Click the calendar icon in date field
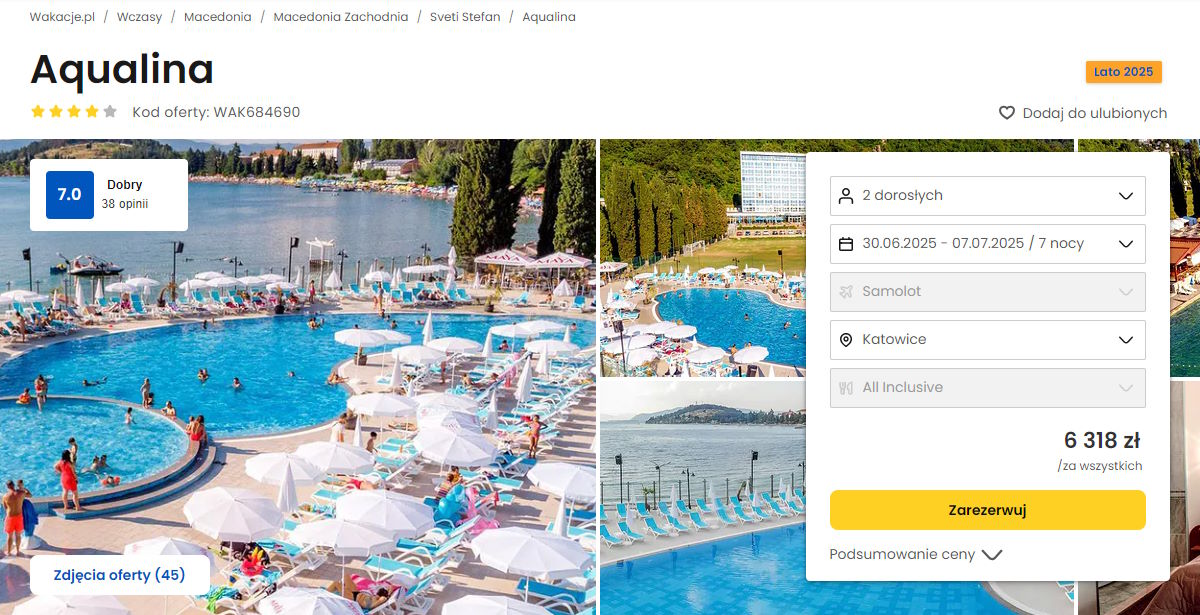Viewport: 1200px width, 615px height. (x=846, y=243)
